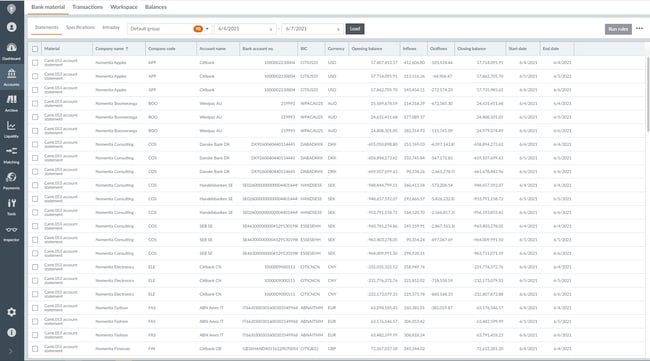Sort by Bank account no. column header

tap(258, 49)
